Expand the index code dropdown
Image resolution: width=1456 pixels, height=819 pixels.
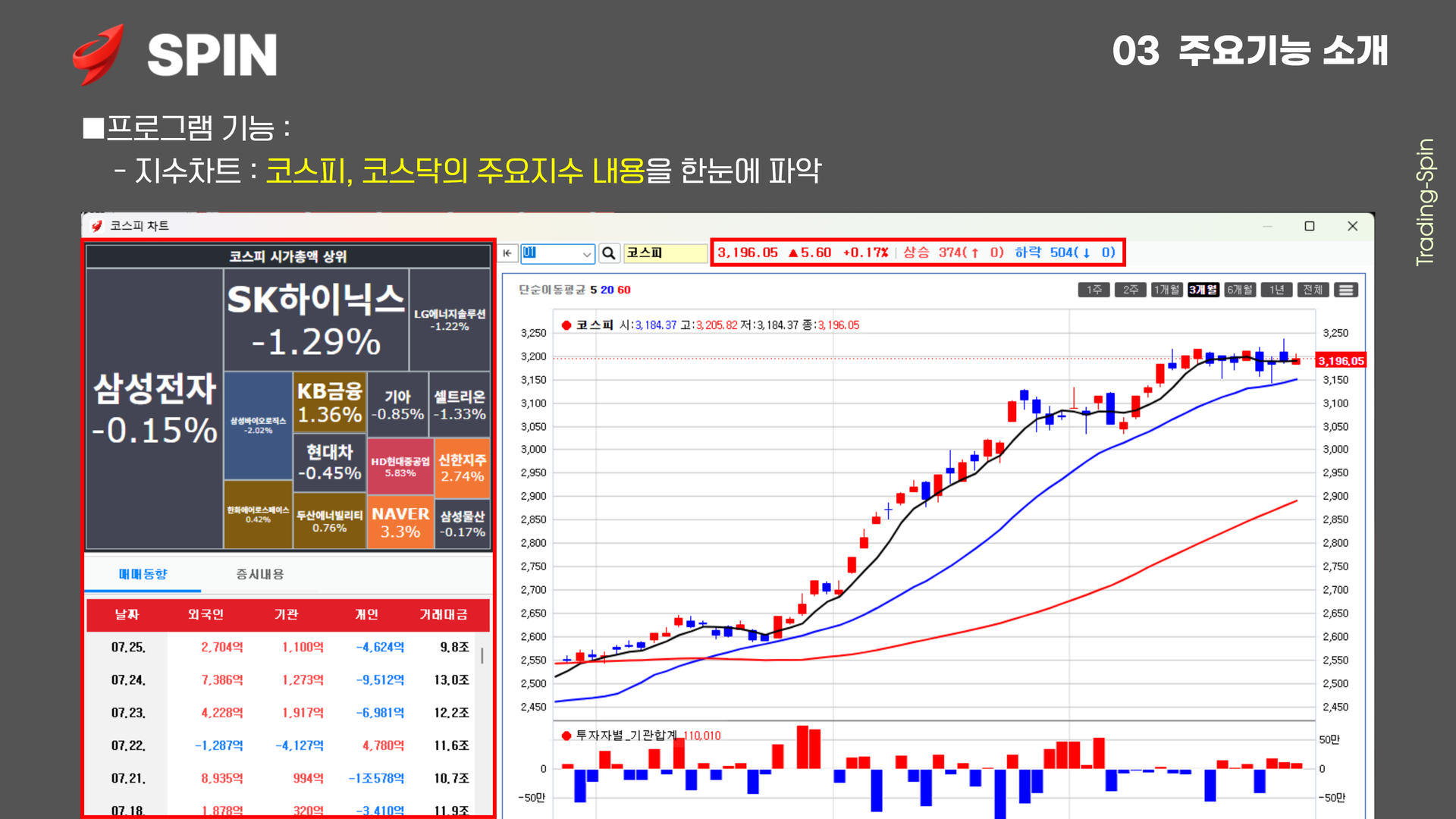click(586, 254)
